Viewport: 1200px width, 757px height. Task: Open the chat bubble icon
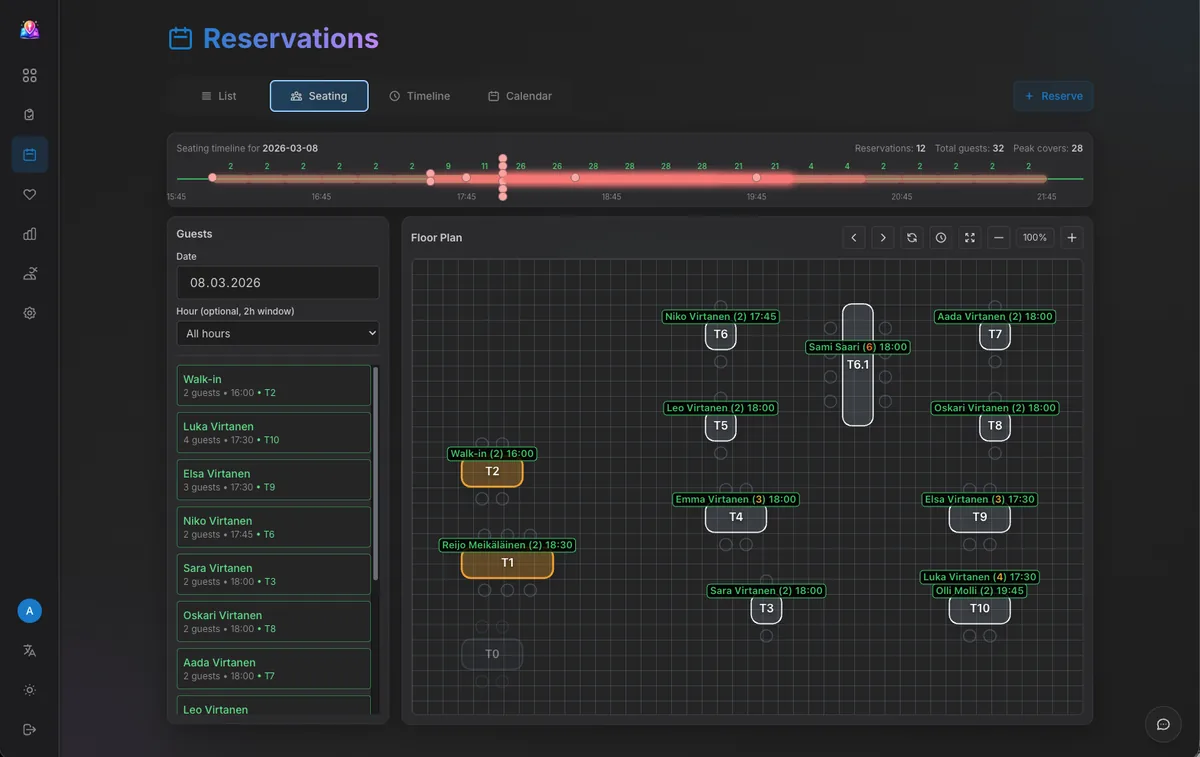pyautogui.click(x=1163, y=724)
